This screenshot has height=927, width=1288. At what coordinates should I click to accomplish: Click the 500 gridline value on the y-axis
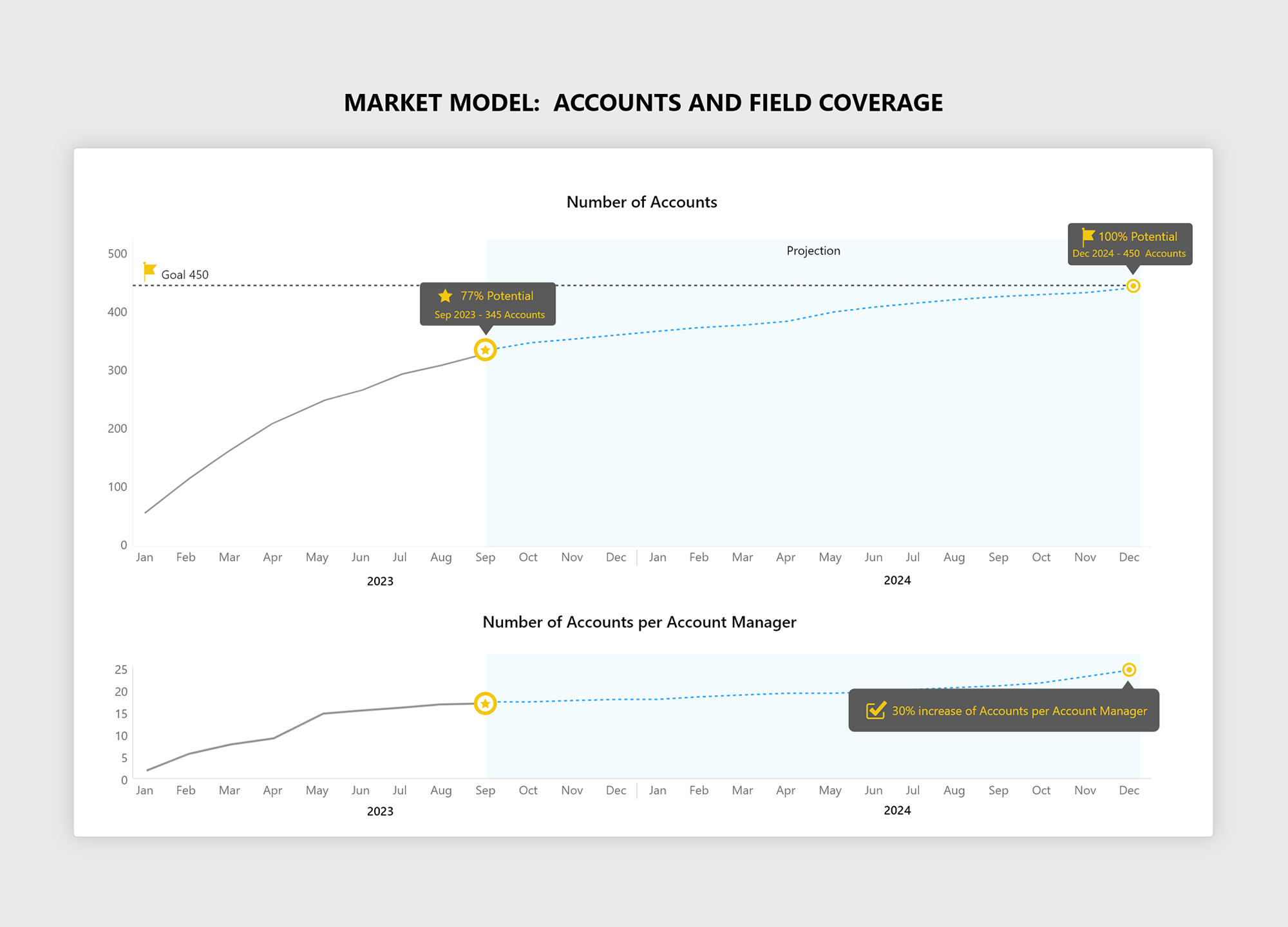[x=118, y=253]
